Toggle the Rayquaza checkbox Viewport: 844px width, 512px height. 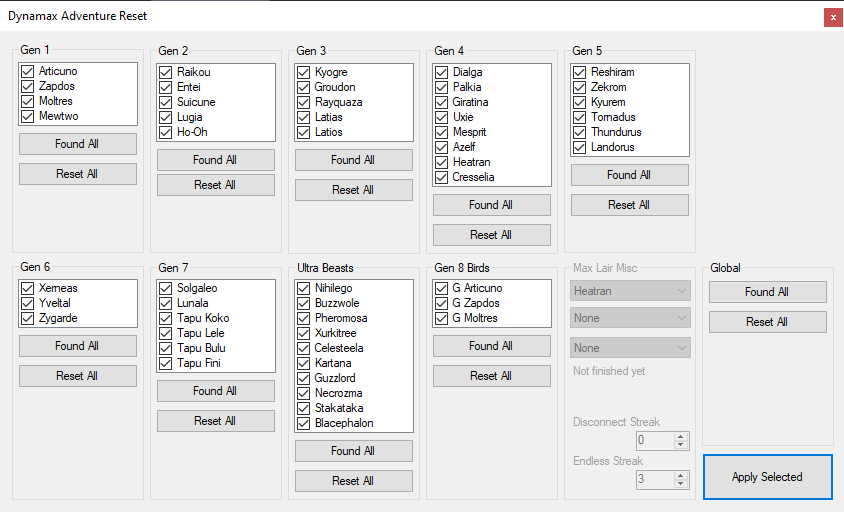tap(304, 102)
